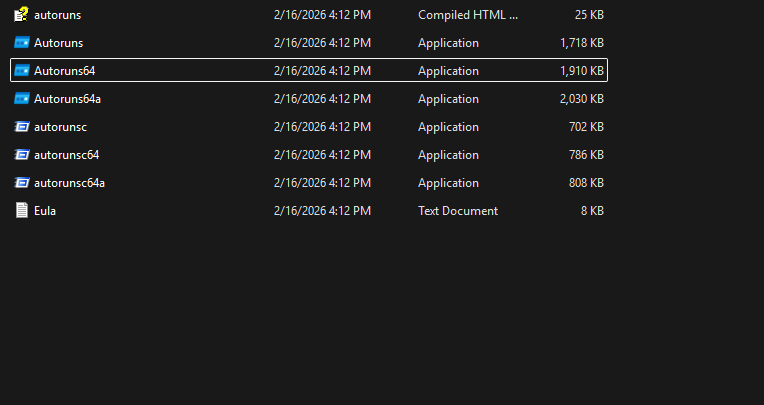Click the Application type in autorunsc64a row
Screen dimensions: 764x405
[448, 183]
